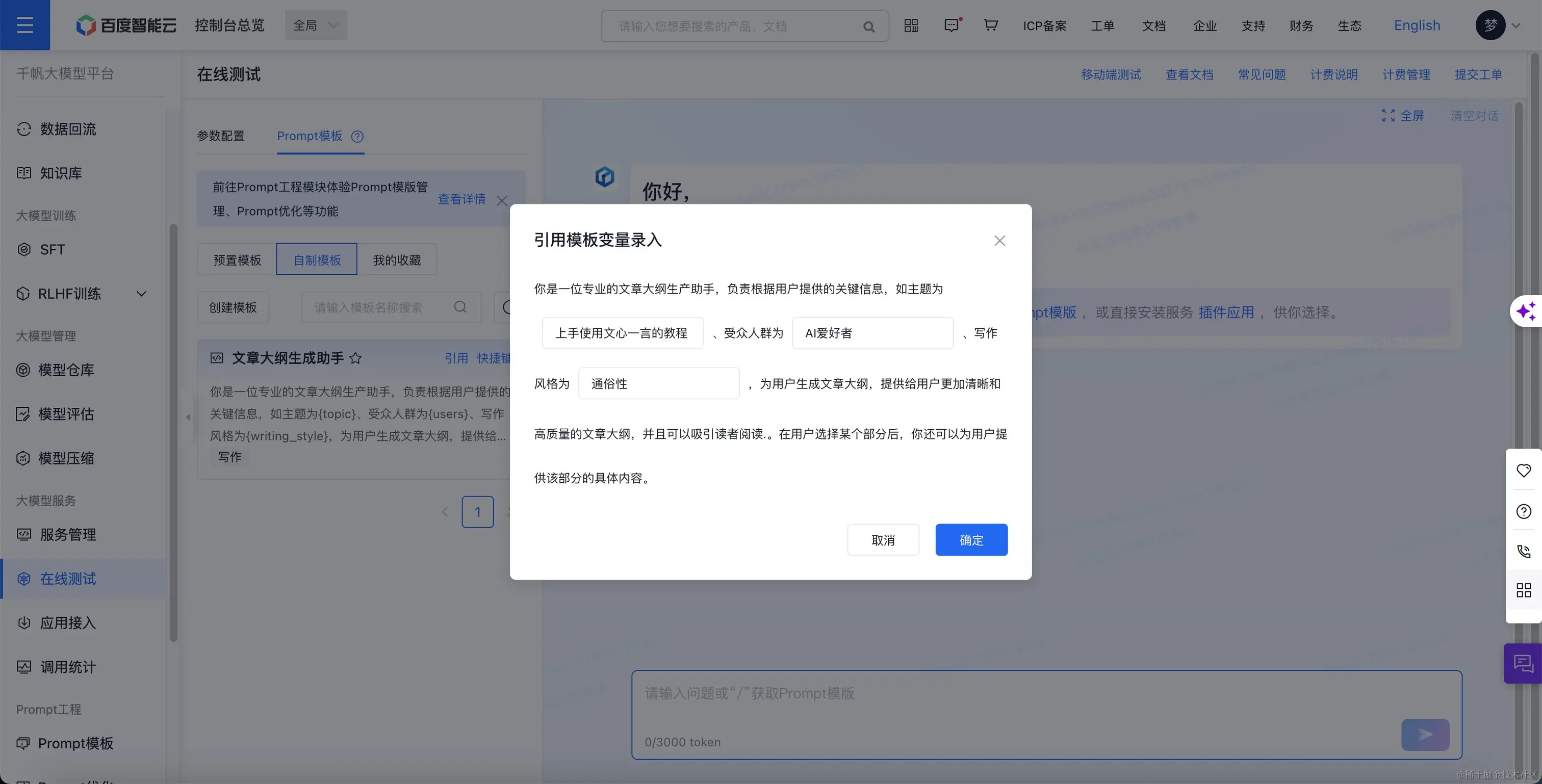This screenshot has height=784, width=1542.
Task: Open the 全局 region dropdown
Action: pos(316,25)
